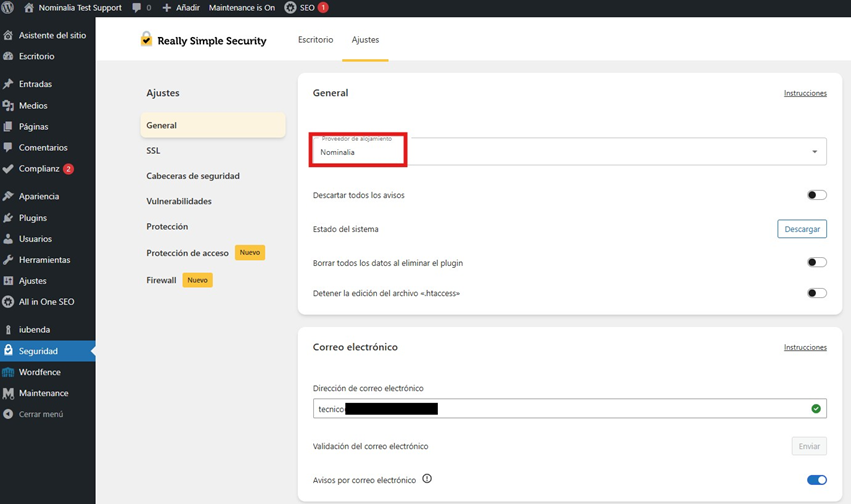Open the Proveedor de alojamiento dropdown arrow
This screenshot has height=504, width=851.
point(815,152)
